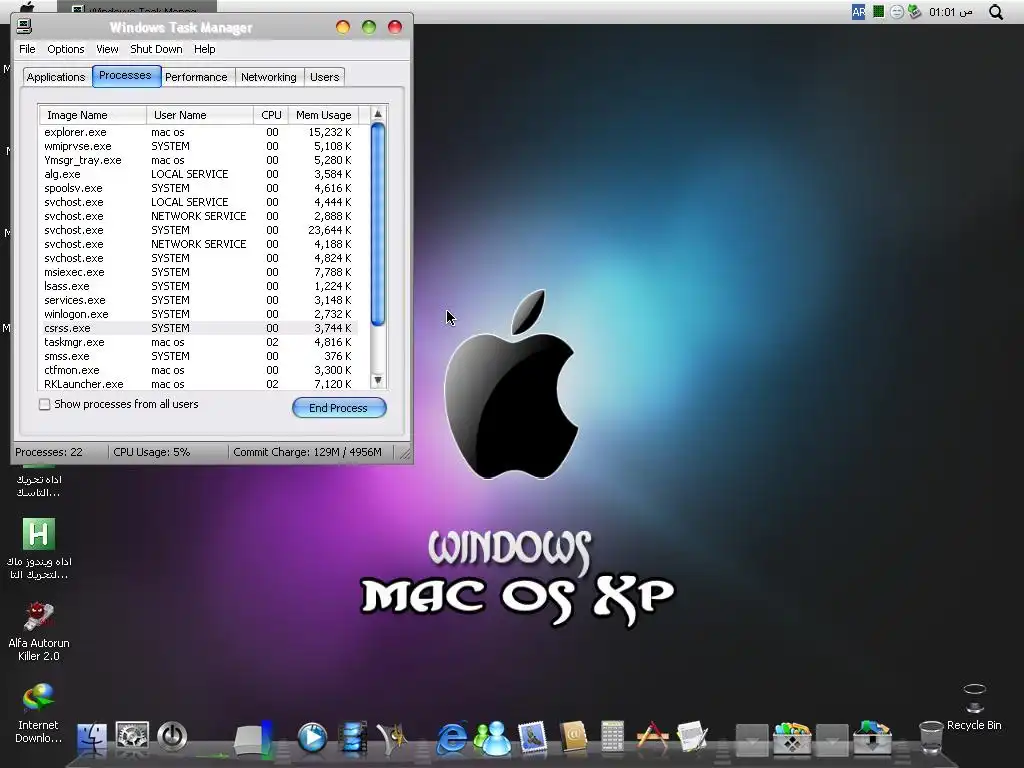Select the alg.exe process row
This screenshot has width=1024, height=768.
[199, 174]
